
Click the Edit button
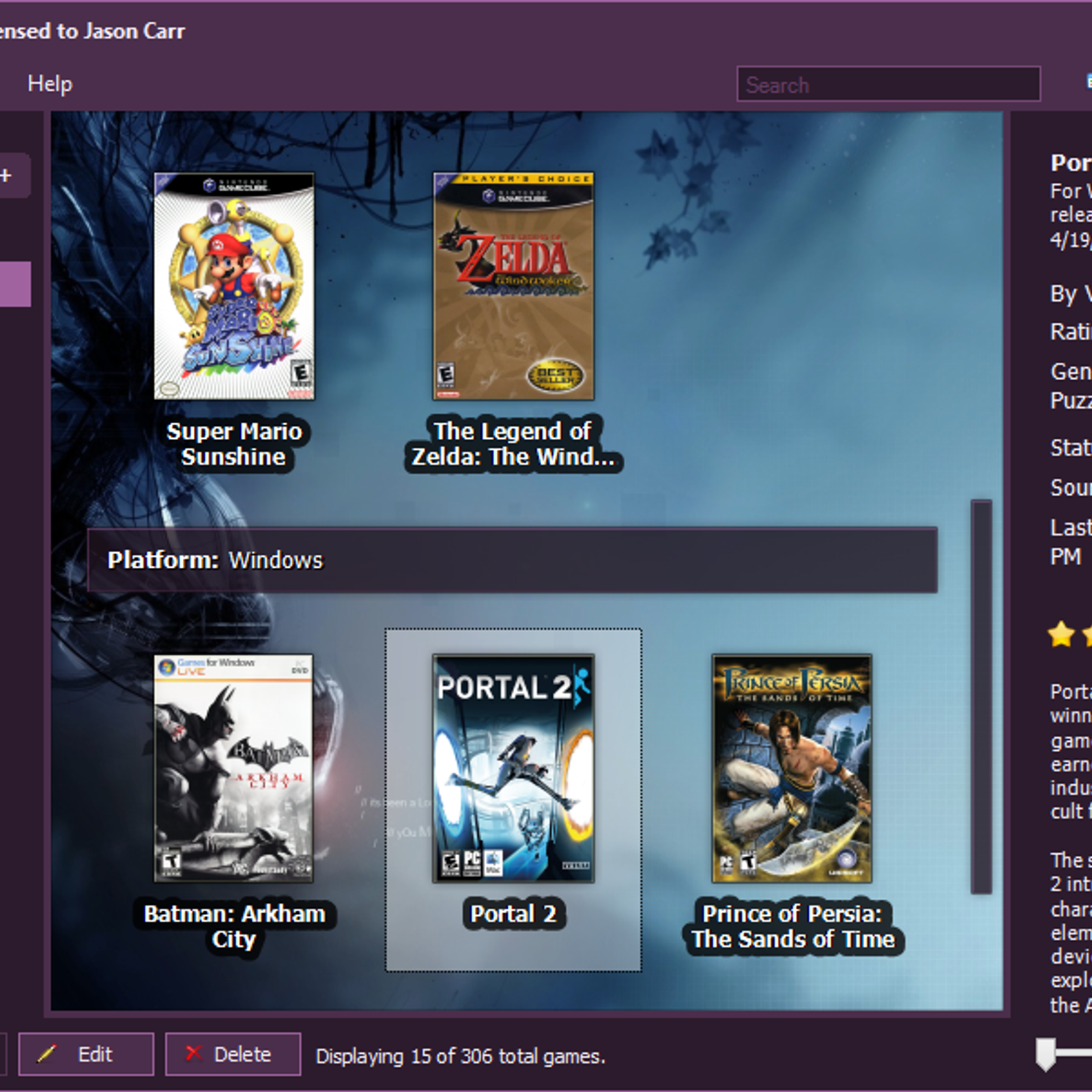(x=86, y=1054)
